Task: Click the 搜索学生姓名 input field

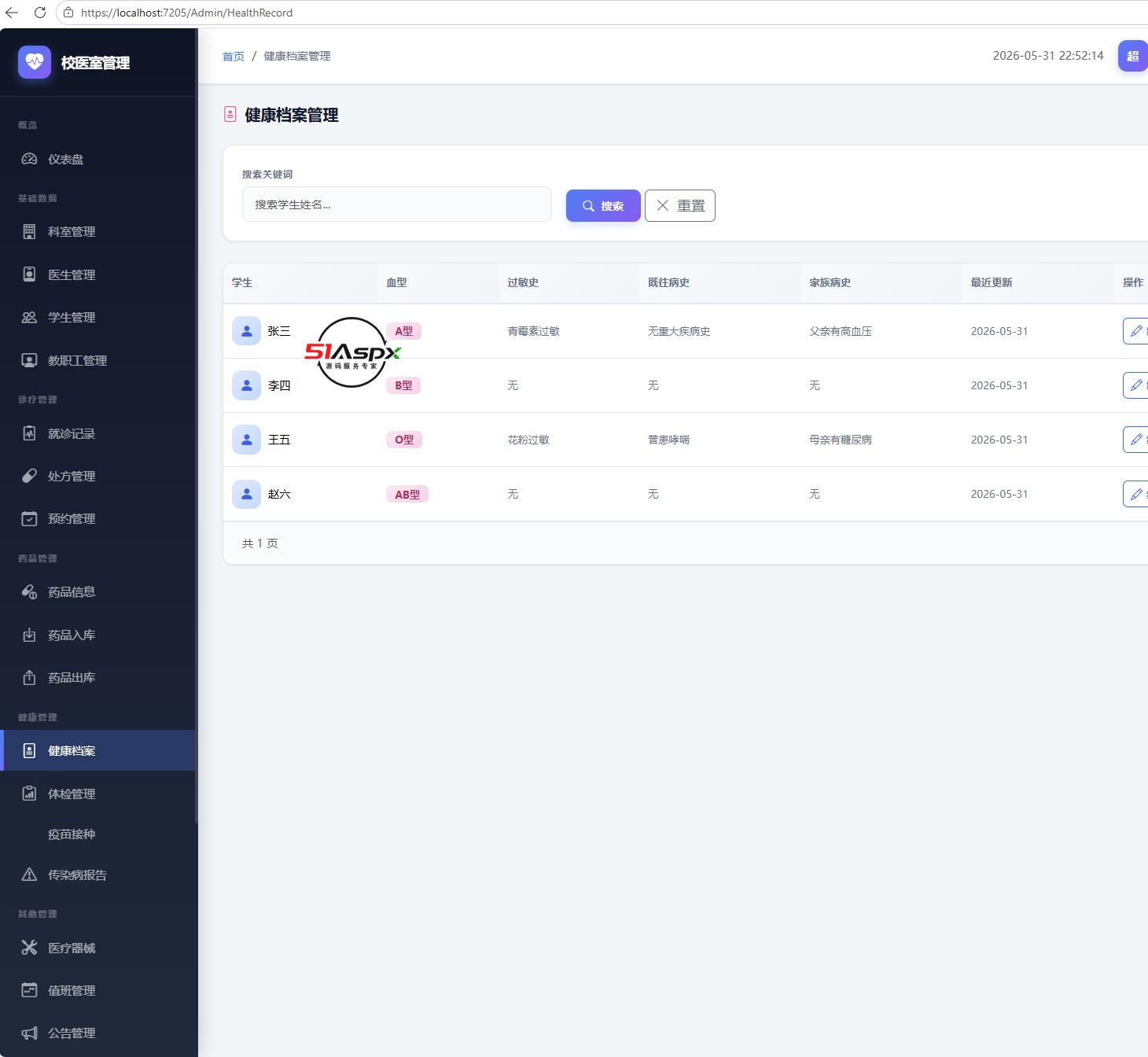Action: [x=397, y=204]
